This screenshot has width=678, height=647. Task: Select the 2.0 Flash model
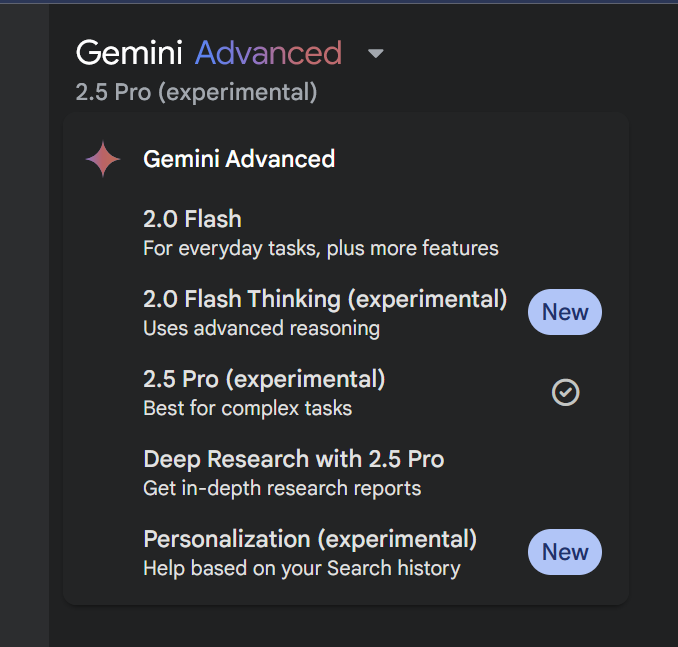point(193,219)
